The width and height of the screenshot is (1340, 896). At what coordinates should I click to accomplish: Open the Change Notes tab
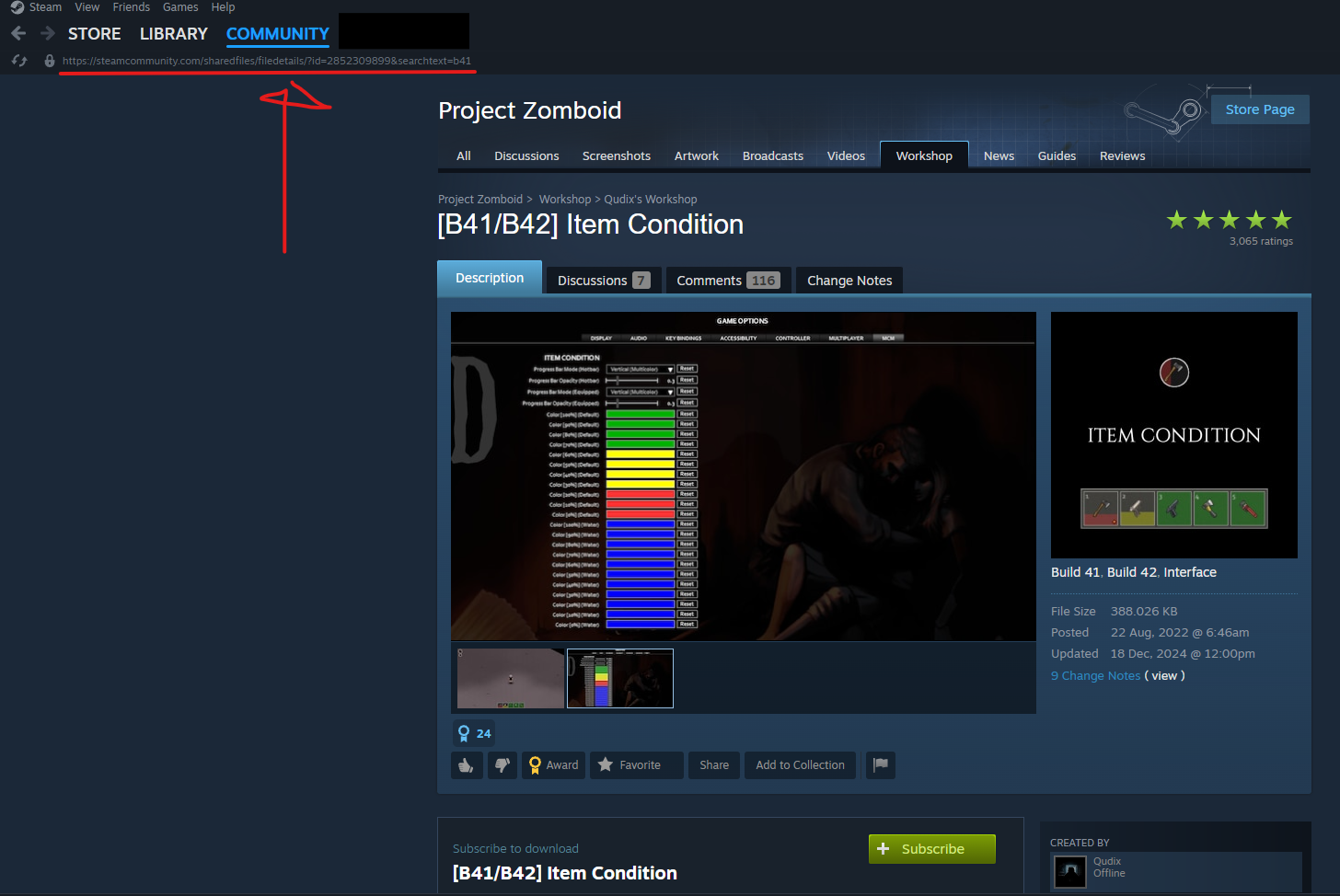tap(849, 281)
